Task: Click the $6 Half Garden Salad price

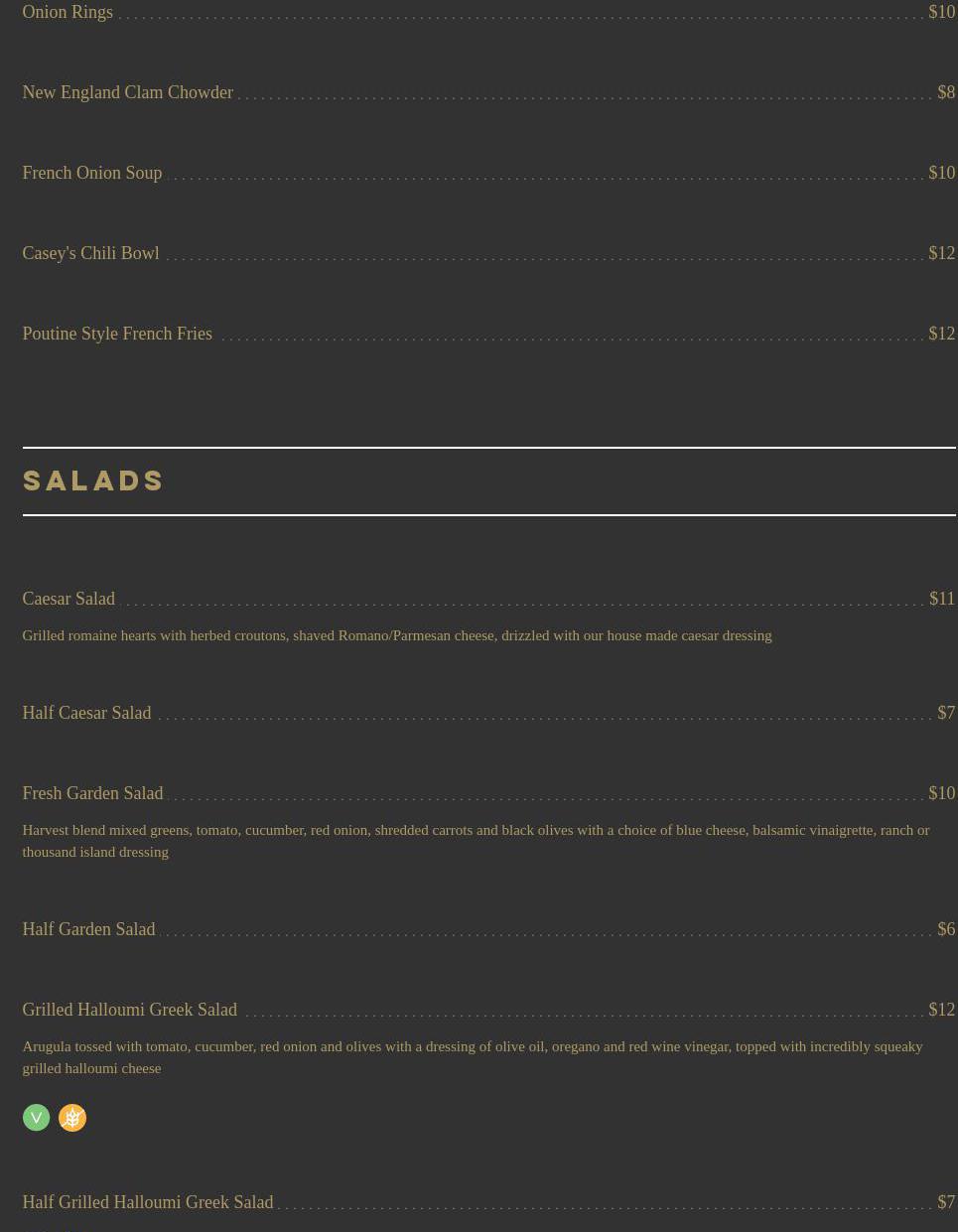Action: coord(946,929)
